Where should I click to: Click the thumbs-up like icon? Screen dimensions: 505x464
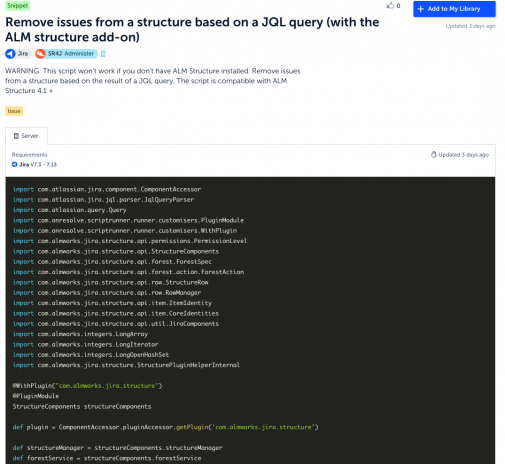click(x=390, y=5)
